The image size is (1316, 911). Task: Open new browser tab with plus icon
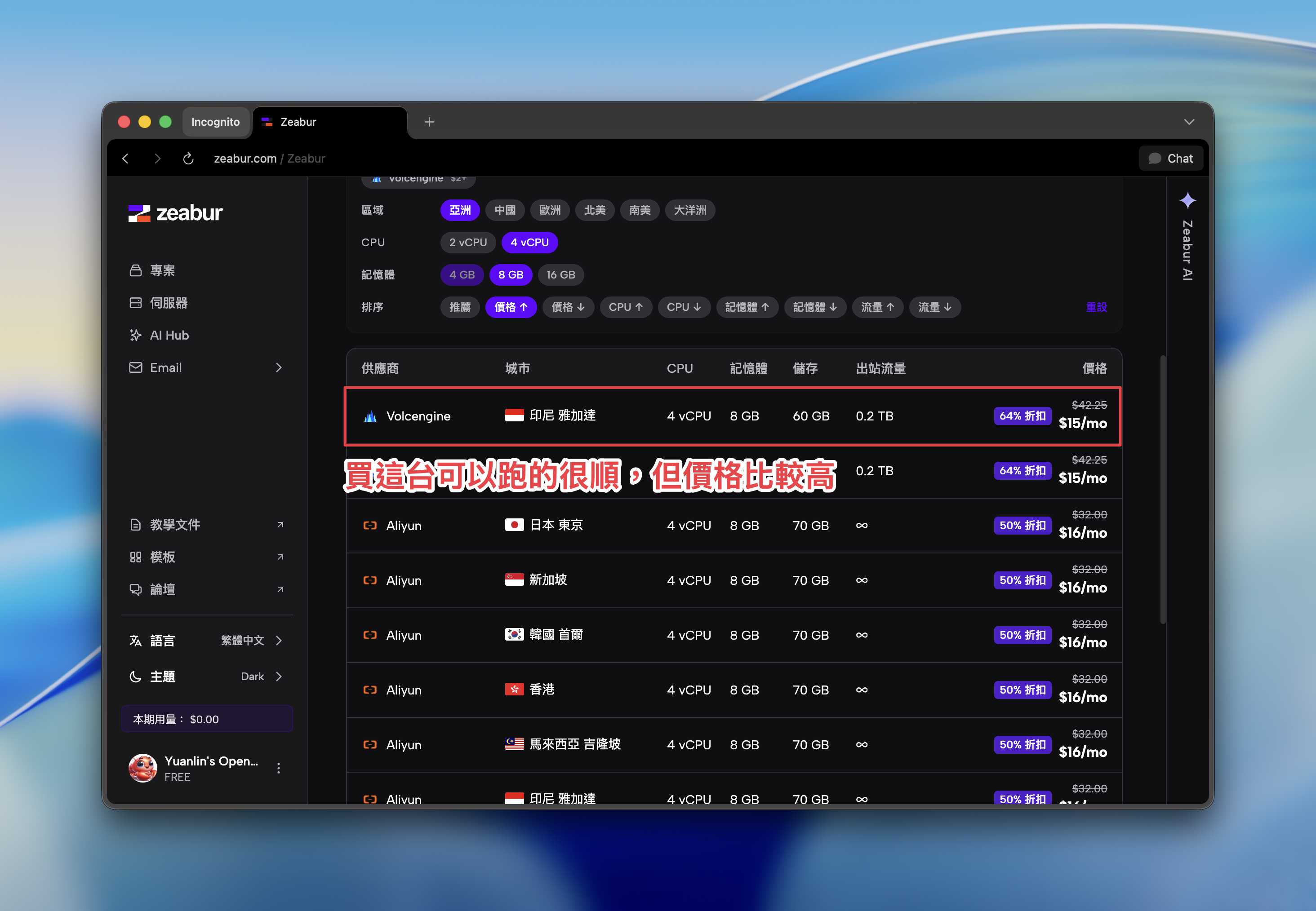[429, 122]
